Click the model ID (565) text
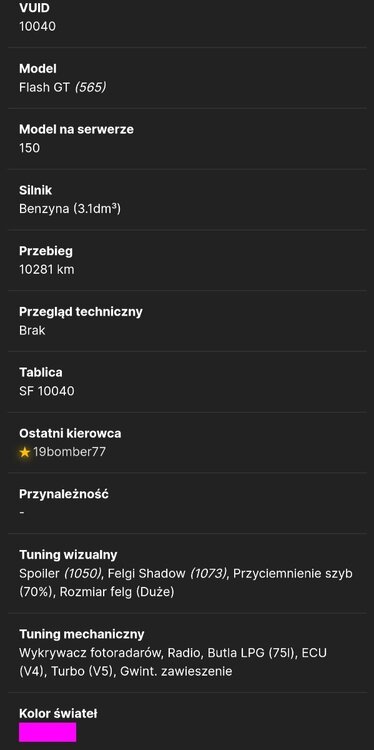Viewport: 374px width, 750px height. click(x=90, y=87)
